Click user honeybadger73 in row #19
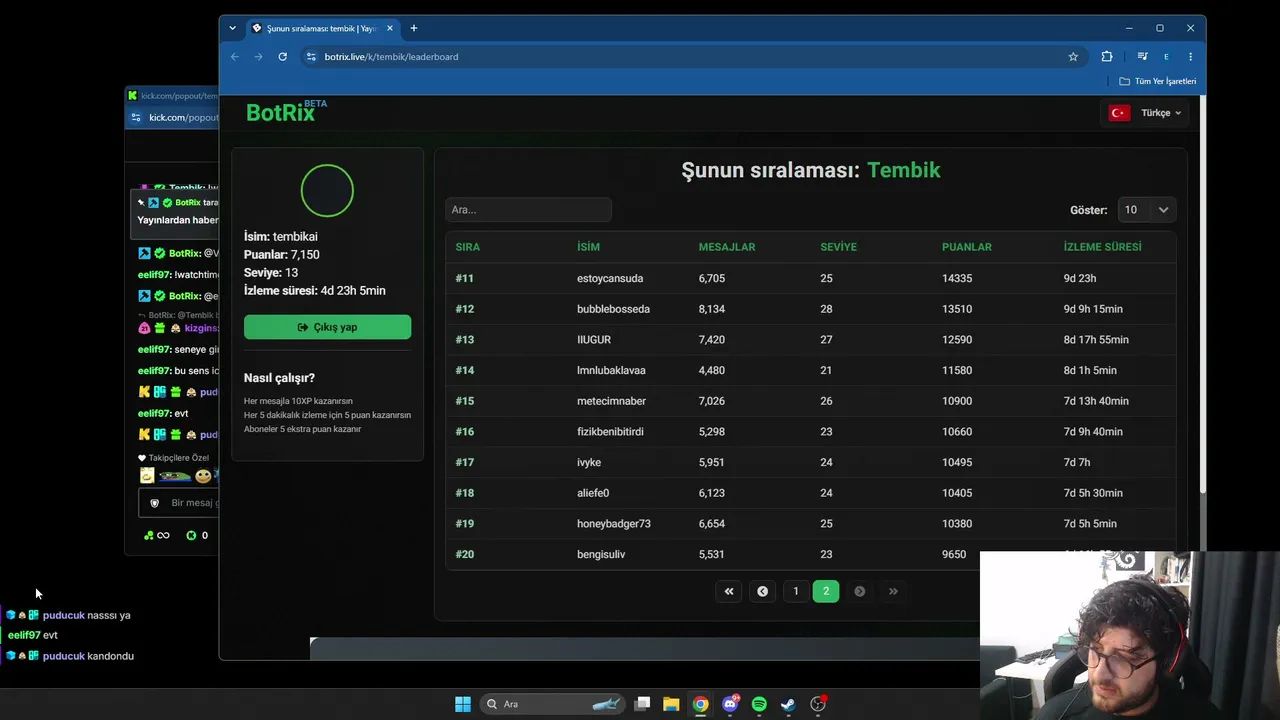 click(614, 524)
